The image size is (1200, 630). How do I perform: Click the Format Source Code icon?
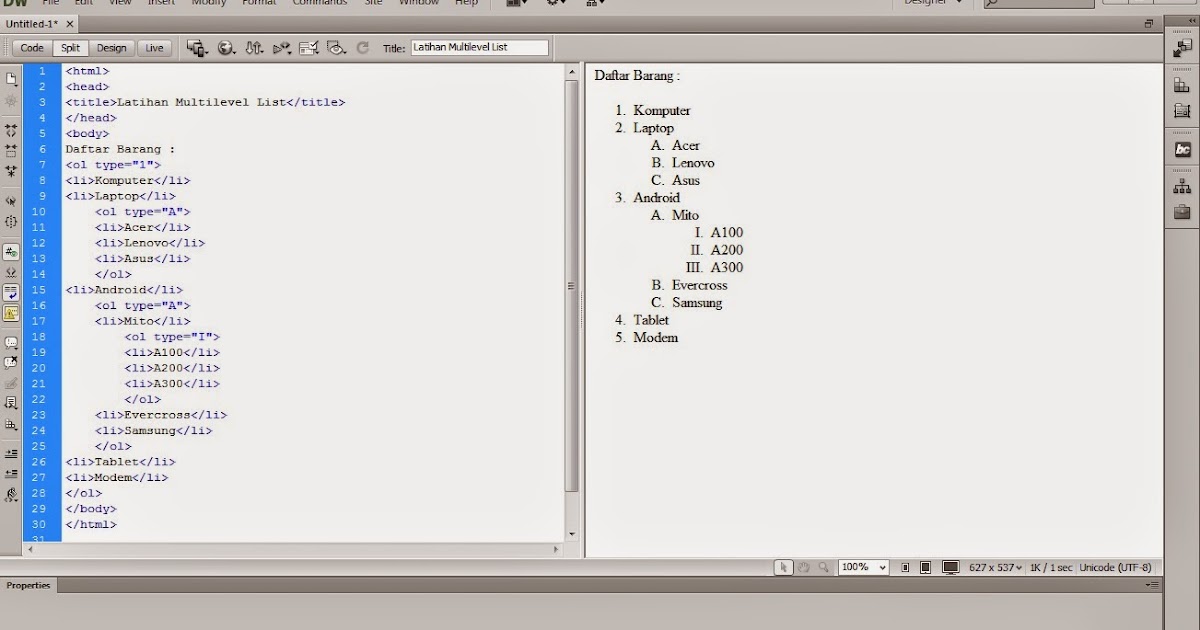click(x=11, y=494)
